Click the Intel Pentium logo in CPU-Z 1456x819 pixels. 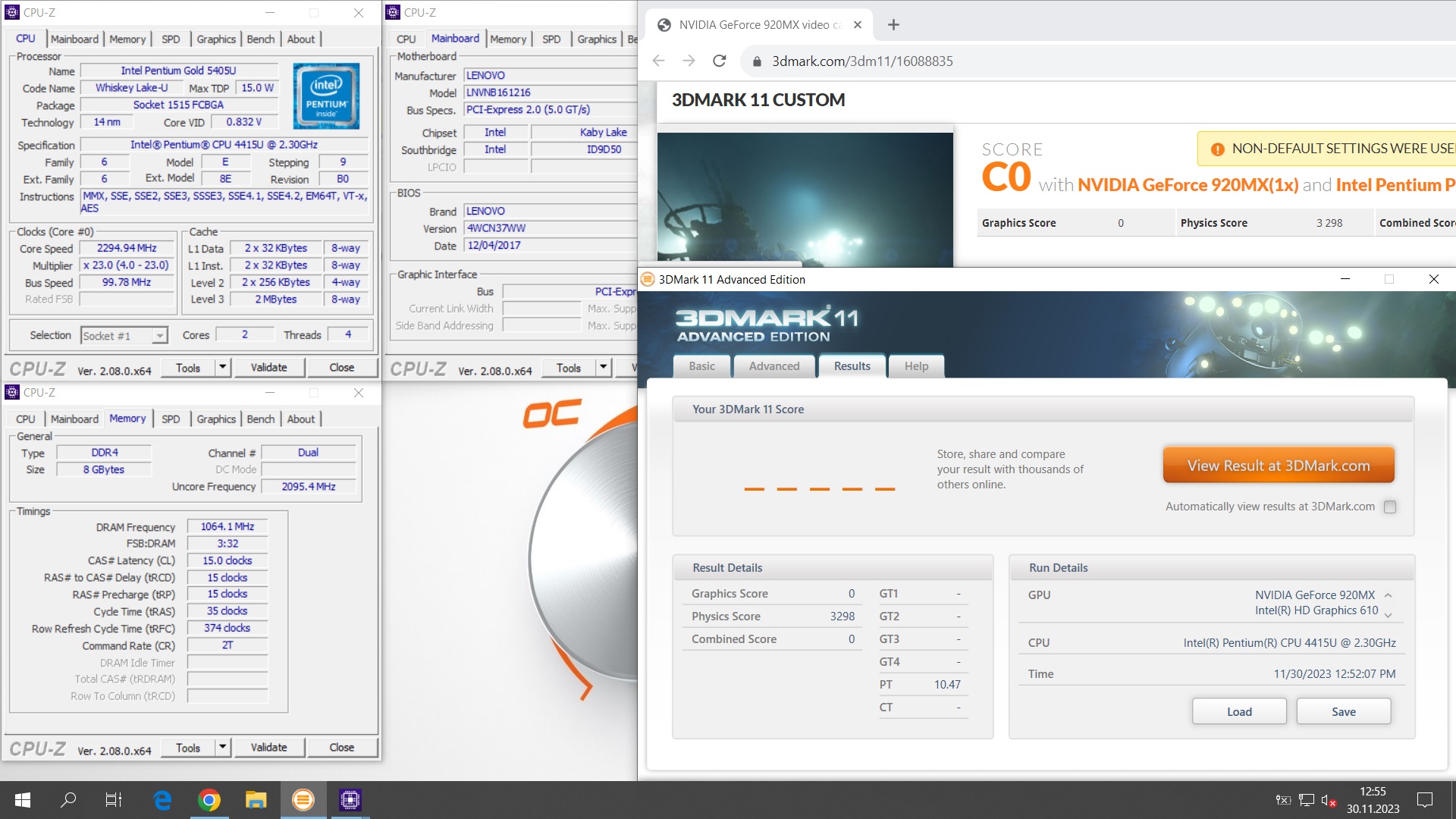point(326,96)
